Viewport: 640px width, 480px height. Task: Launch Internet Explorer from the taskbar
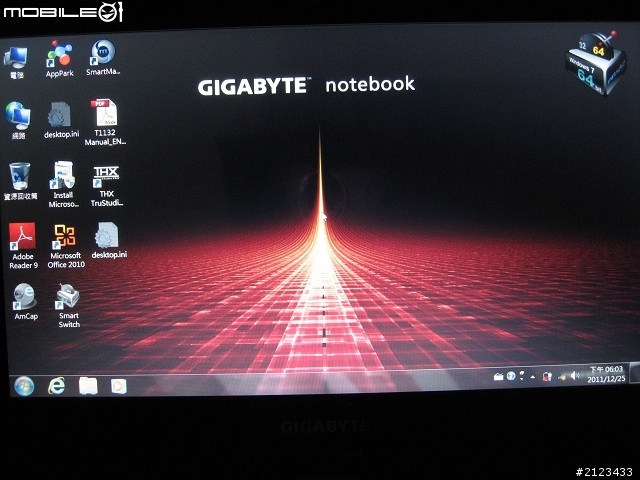click(x=56, y=385)
